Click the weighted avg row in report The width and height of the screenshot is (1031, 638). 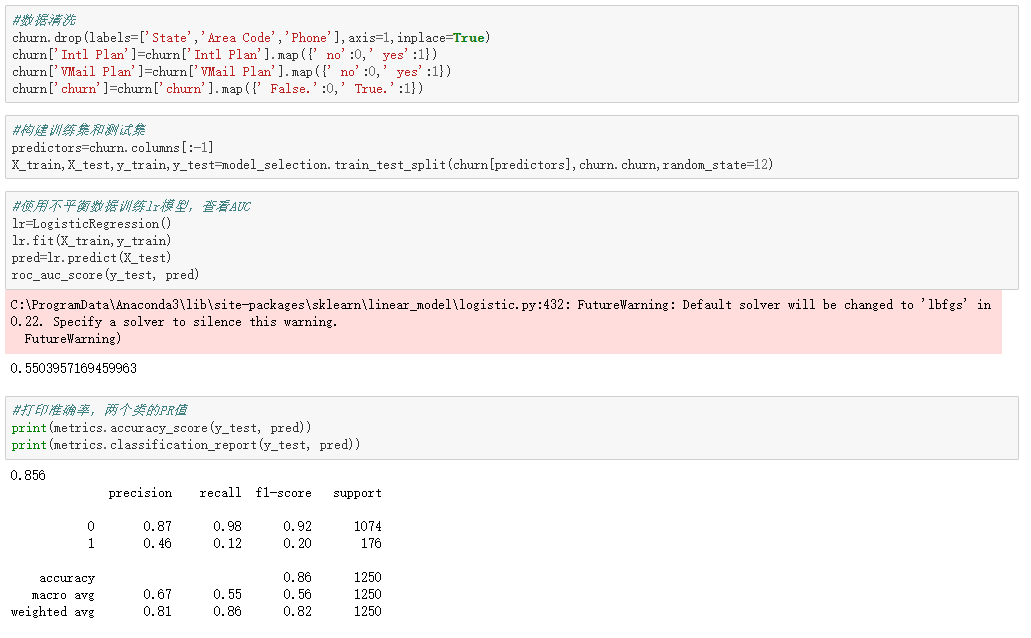[196, 612]
